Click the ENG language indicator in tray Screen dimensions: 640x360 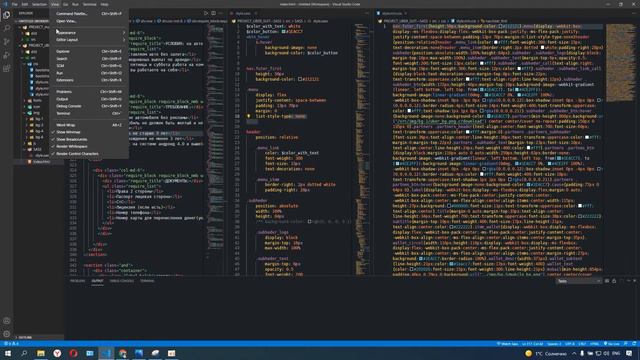pos(616,353)
